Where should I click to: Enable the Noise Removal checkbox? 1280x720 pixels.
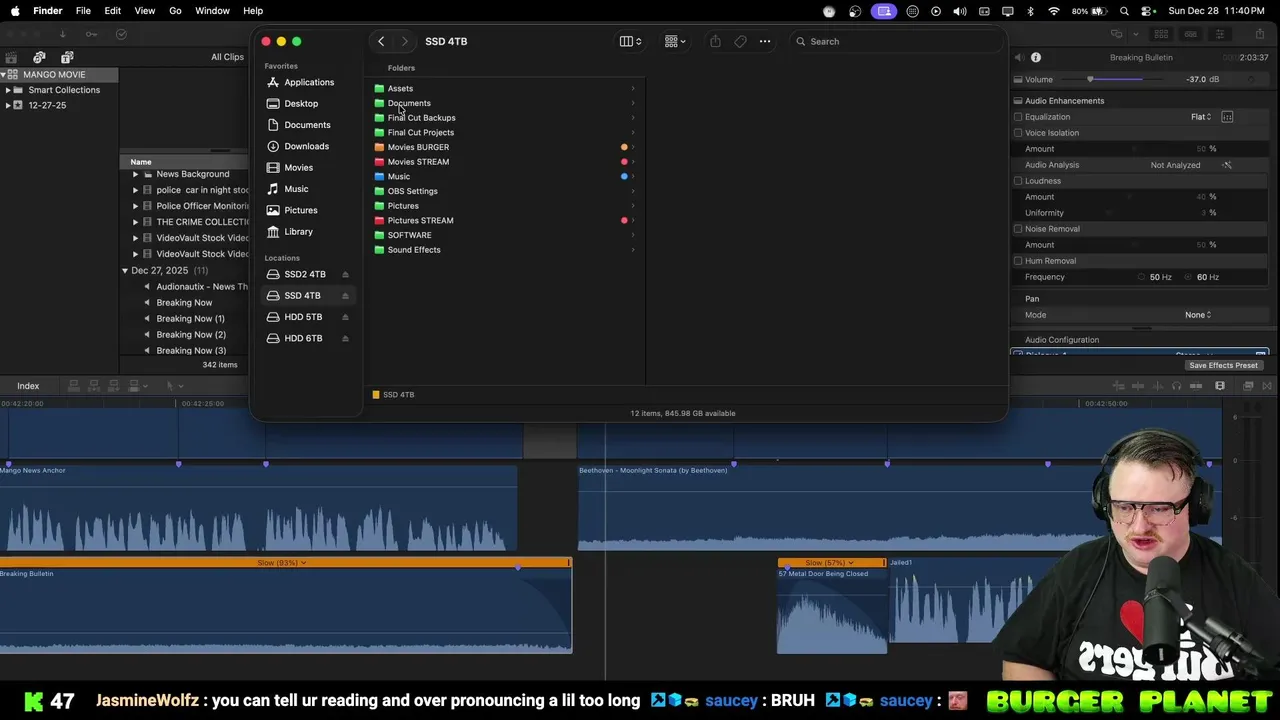pos(1018,229)
